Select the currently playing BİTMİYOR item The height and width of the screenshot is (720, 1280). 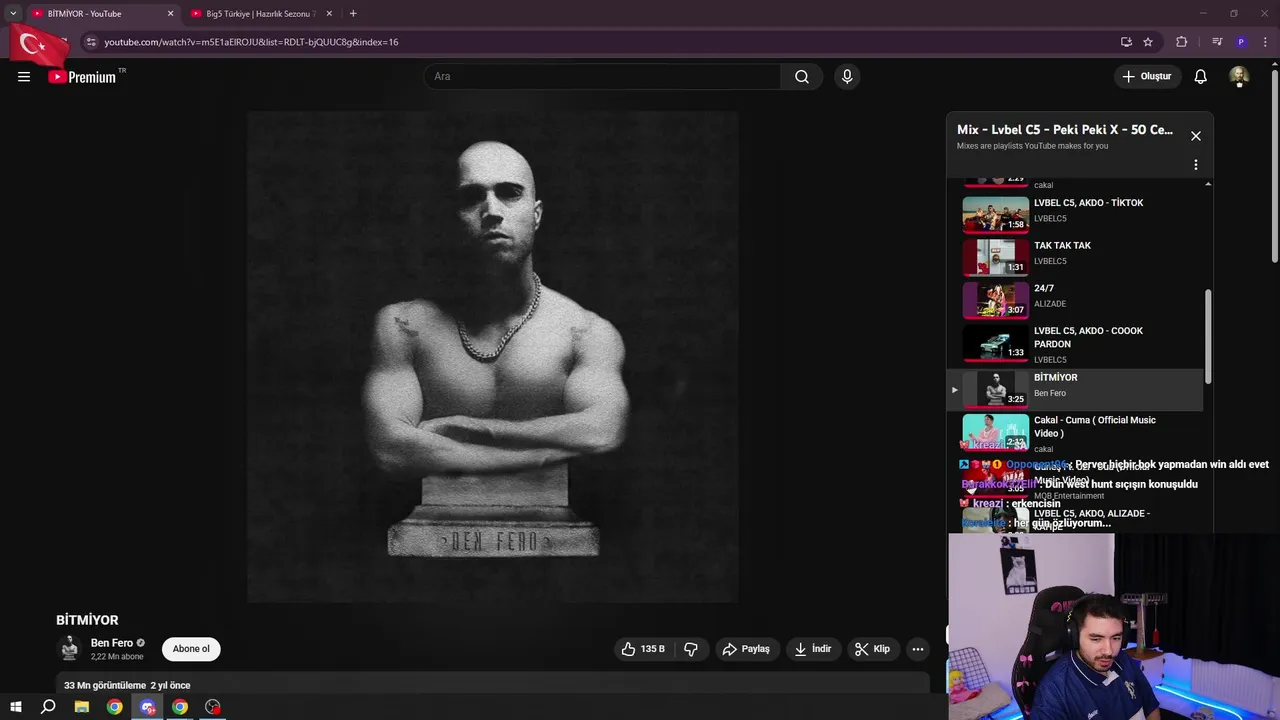pos(1076,389)
